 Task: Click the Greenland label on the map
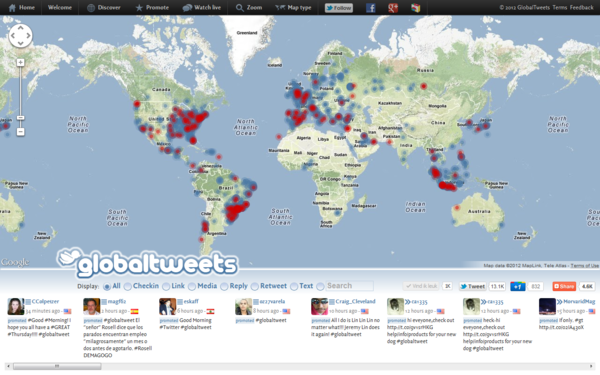pyautogui.click(x=247, y=33)
